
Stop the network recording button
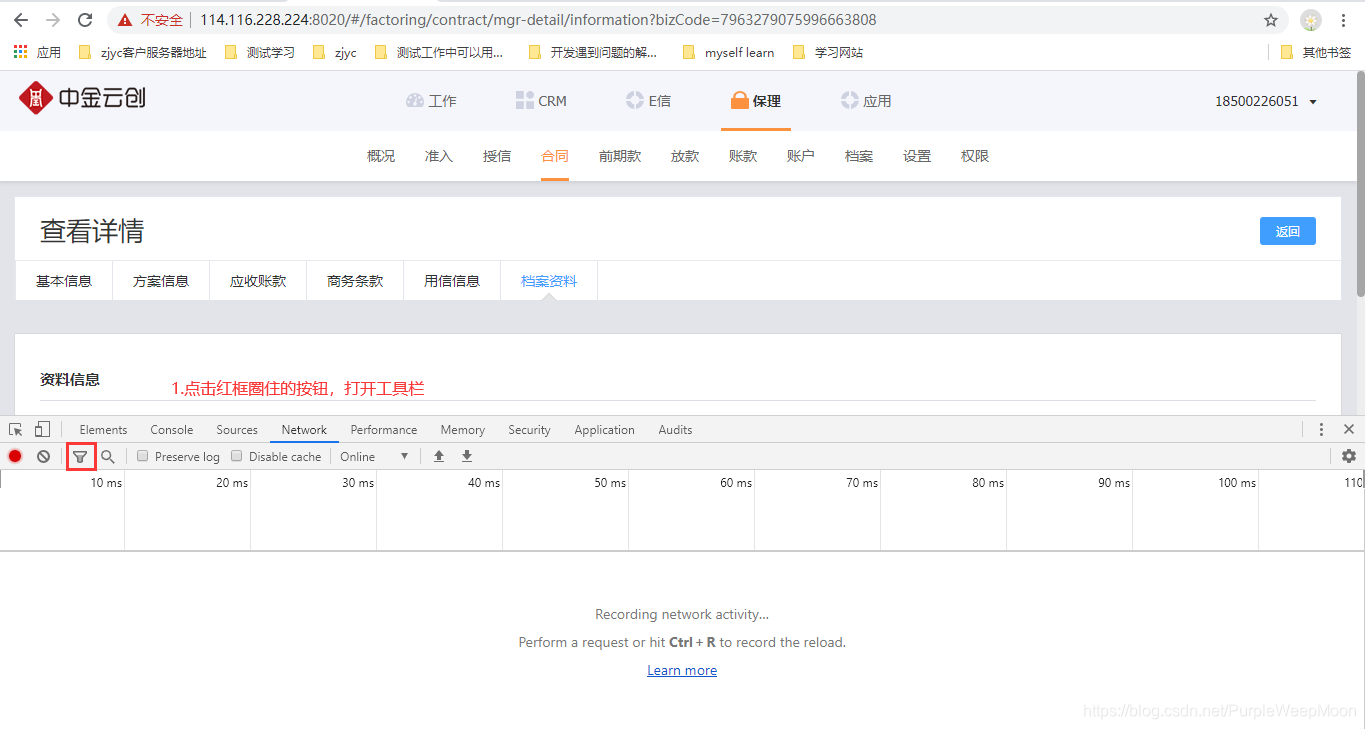(14, 456)
